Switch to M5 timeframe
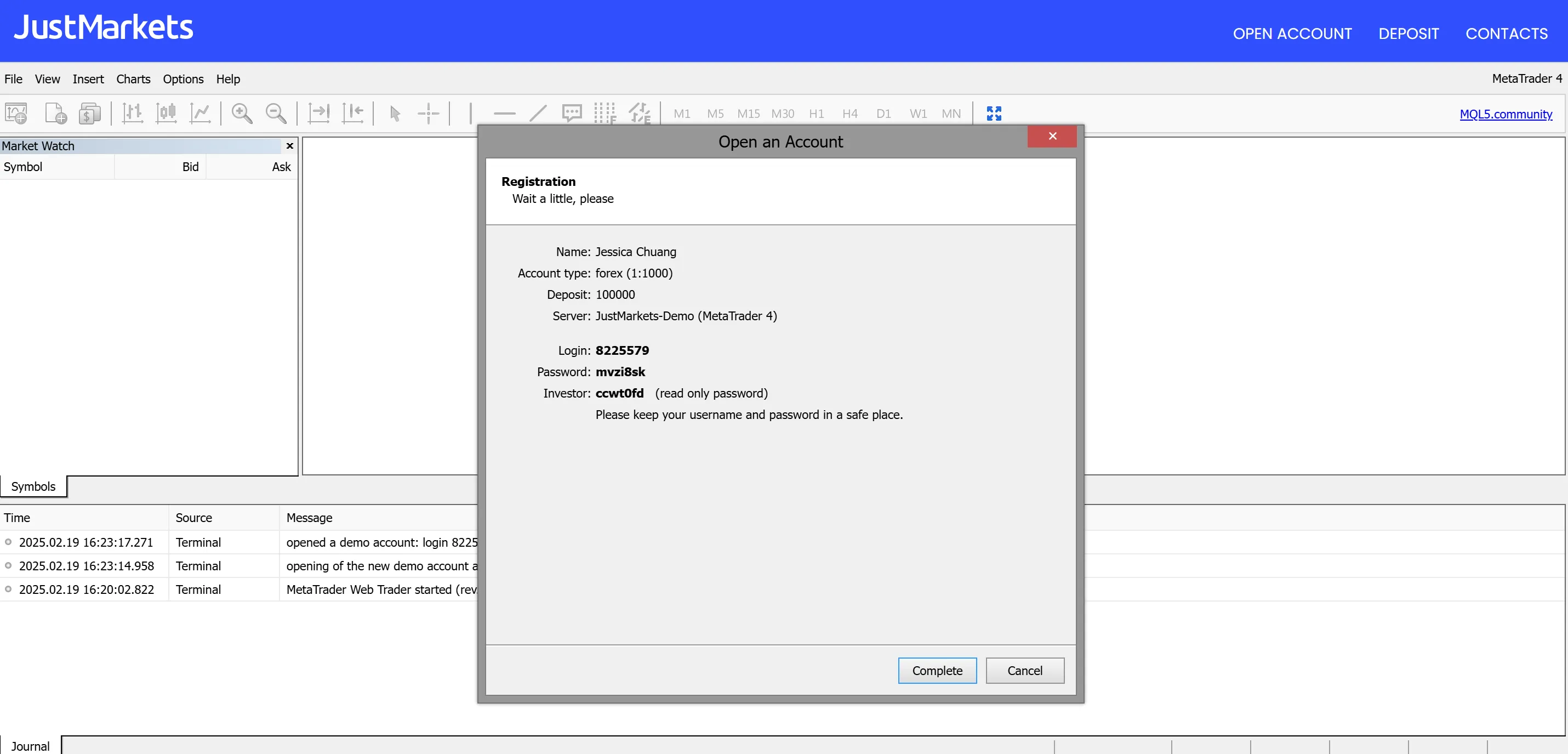1568x754 pixels. click(715, 114)
